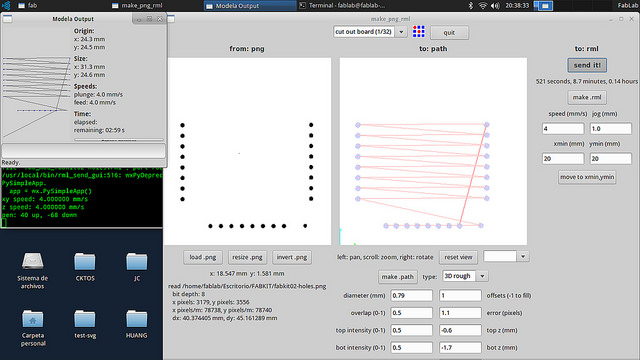This screenshot has width=640, height=360.
Task: Click the send it! button
Action: (x=587, y=65)
